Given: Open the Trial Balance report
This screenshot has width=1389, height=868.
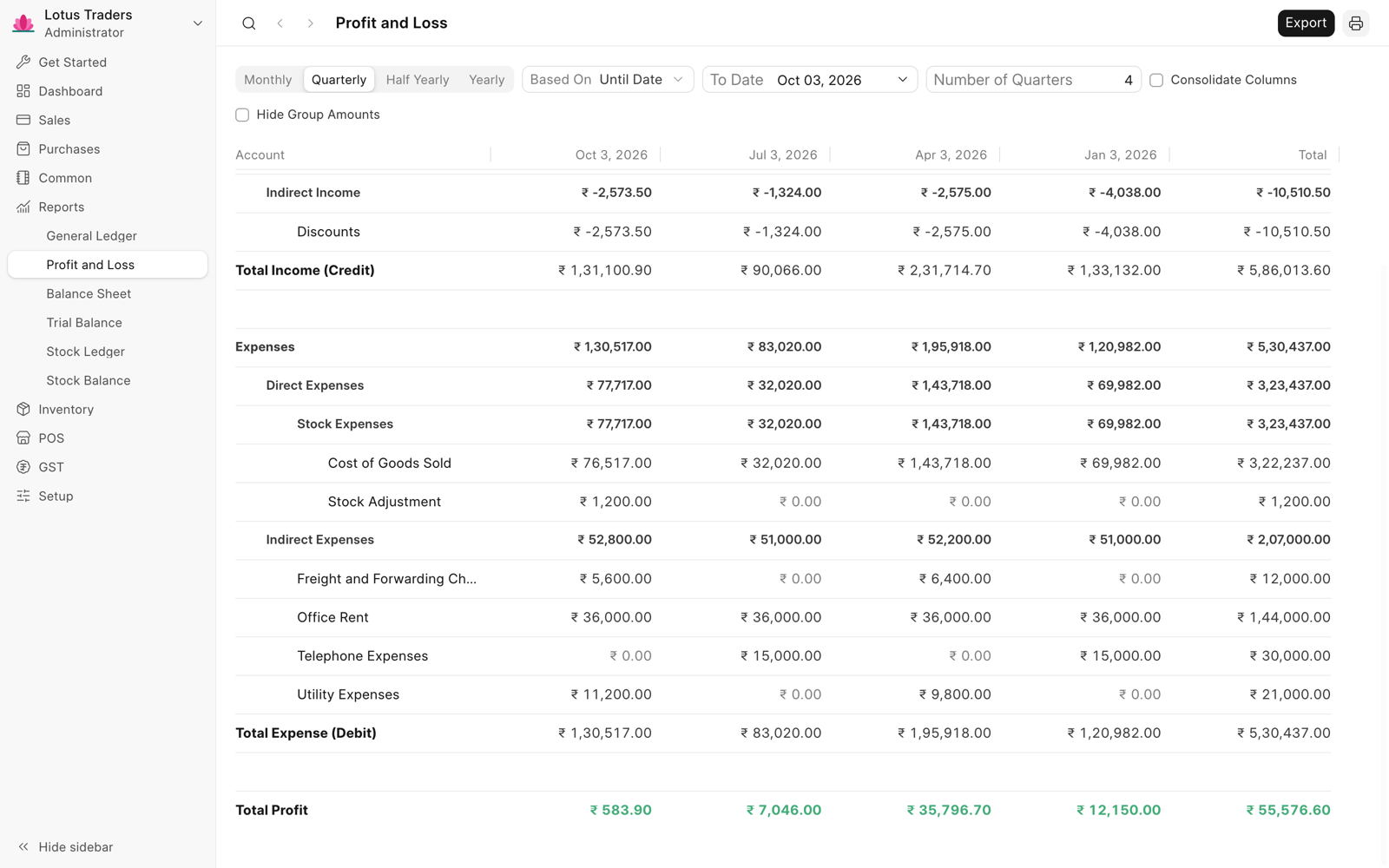Looking at the screenshot, I should 108,323.
